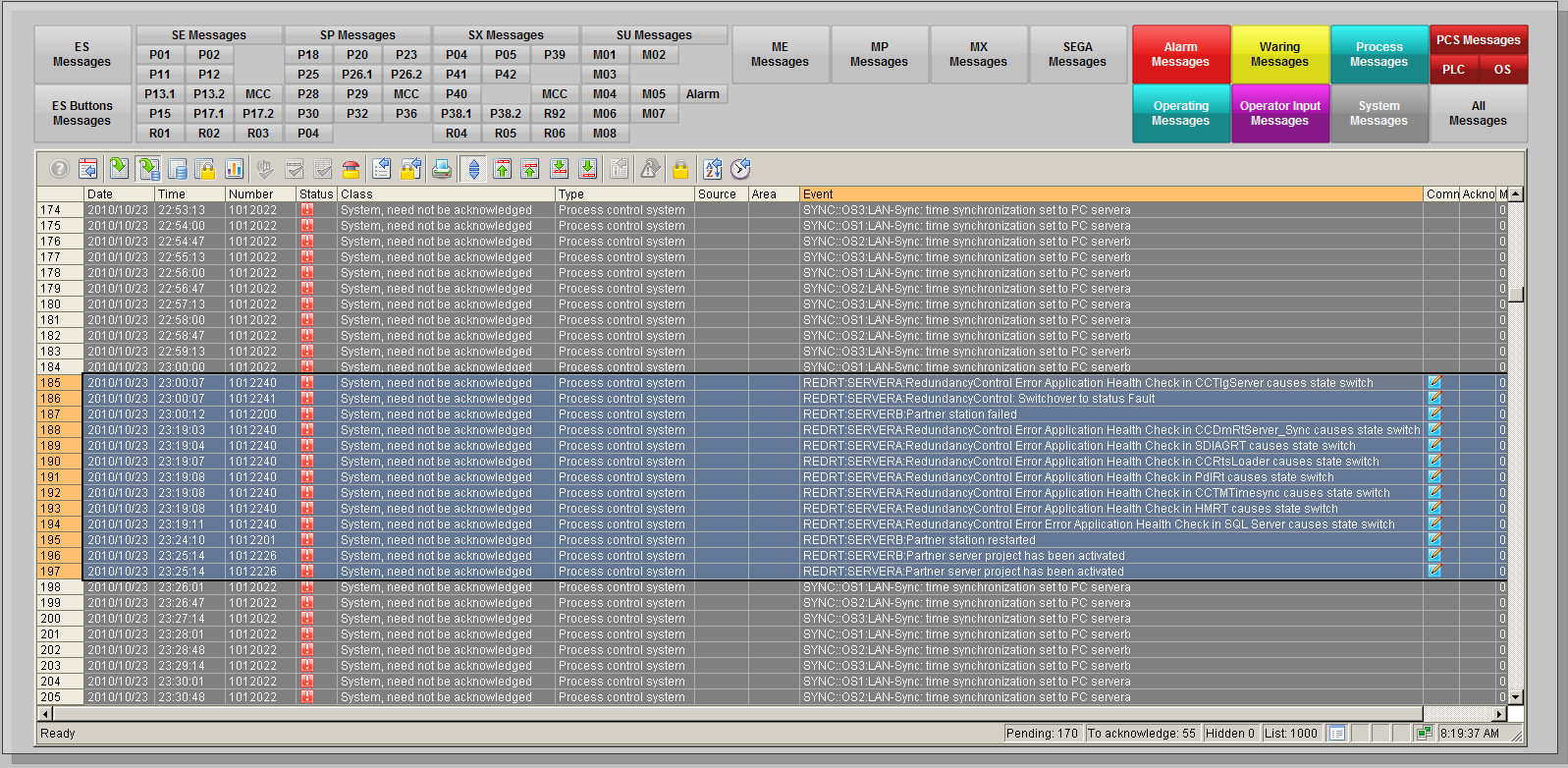Click the network connection status bar icon
This screenshot has height=768, width=1568.
pos(1425,733)
